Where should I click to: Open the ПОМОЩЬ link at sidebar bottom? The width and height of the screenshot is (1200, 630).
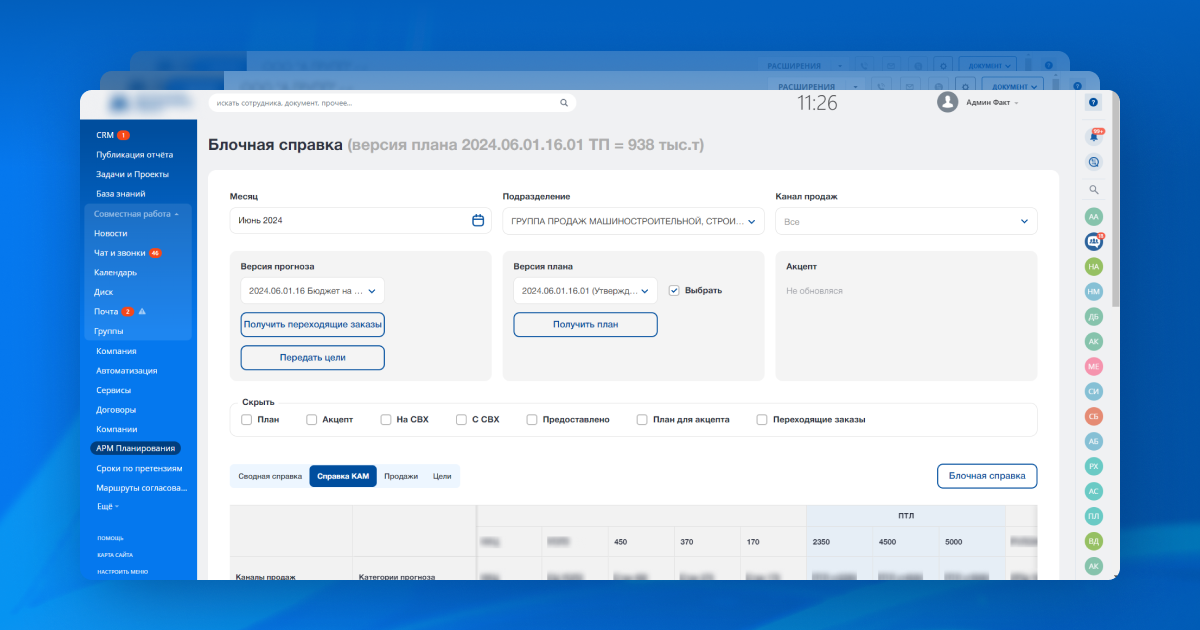tap(110, 538)
